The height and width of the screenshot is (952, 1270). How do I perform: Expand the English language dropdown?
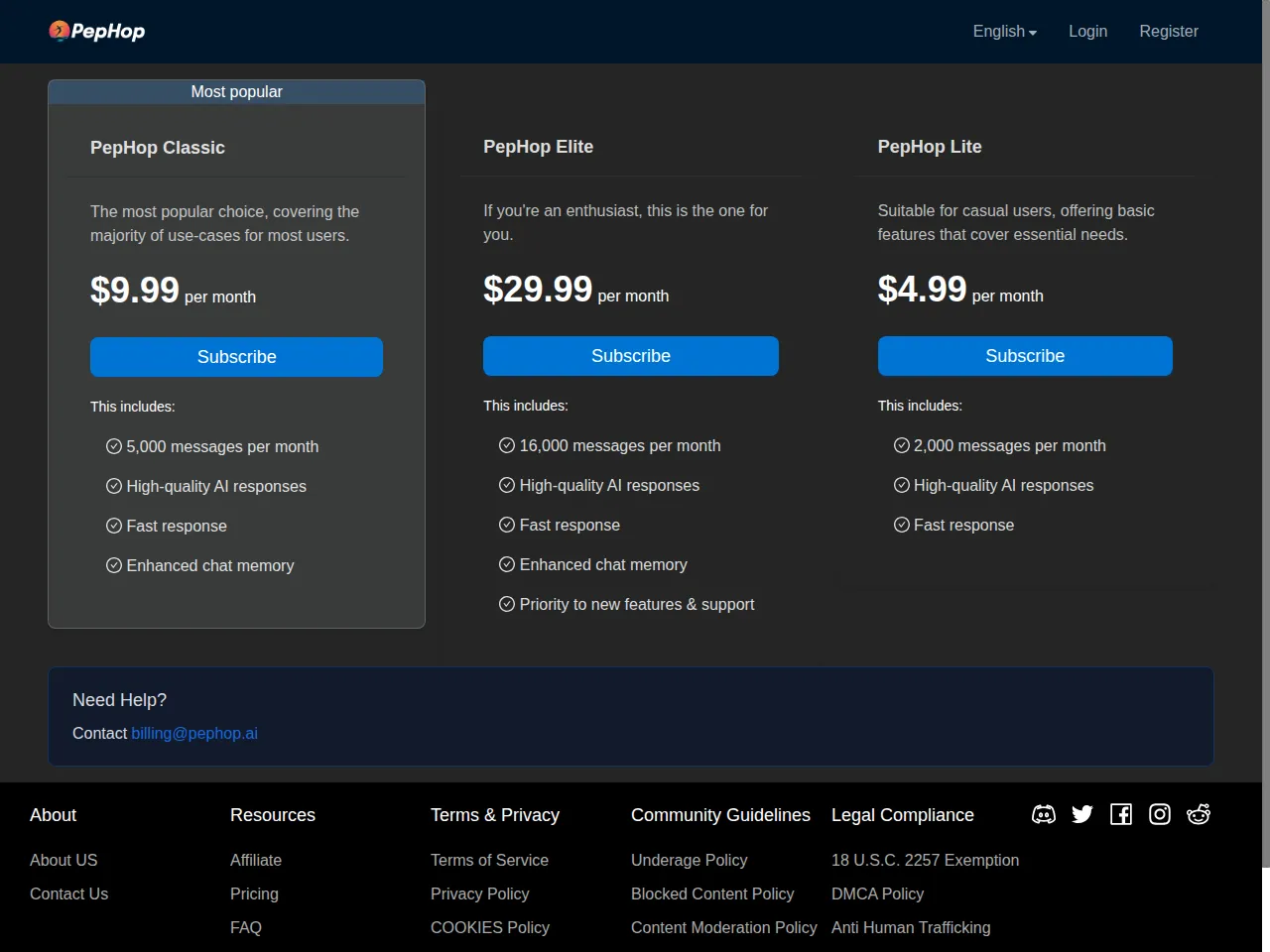(1004, 31)
